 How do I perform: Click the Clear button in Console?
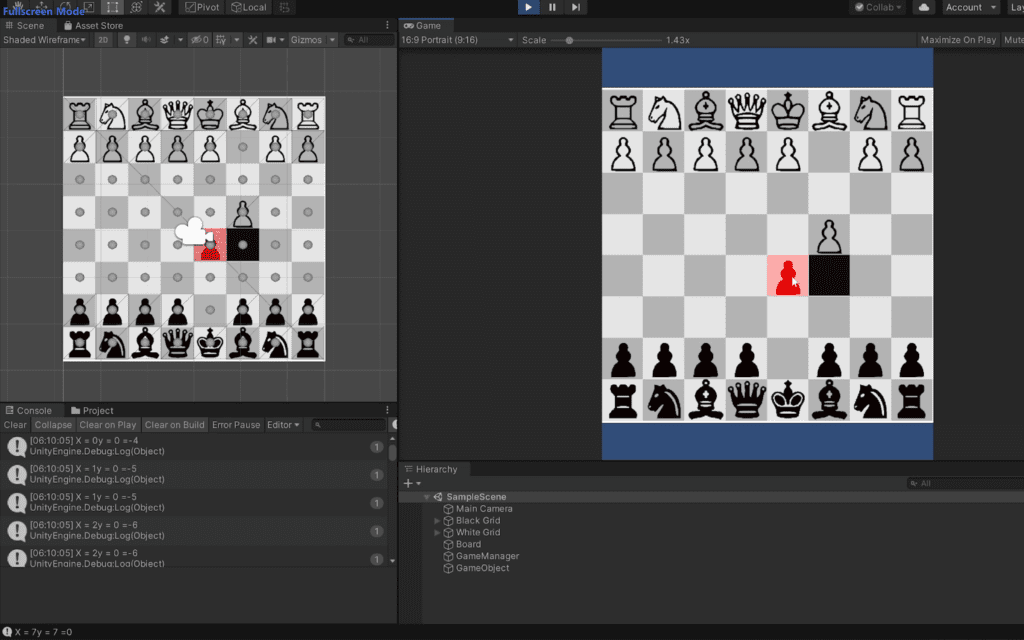(x=15, y=425)
